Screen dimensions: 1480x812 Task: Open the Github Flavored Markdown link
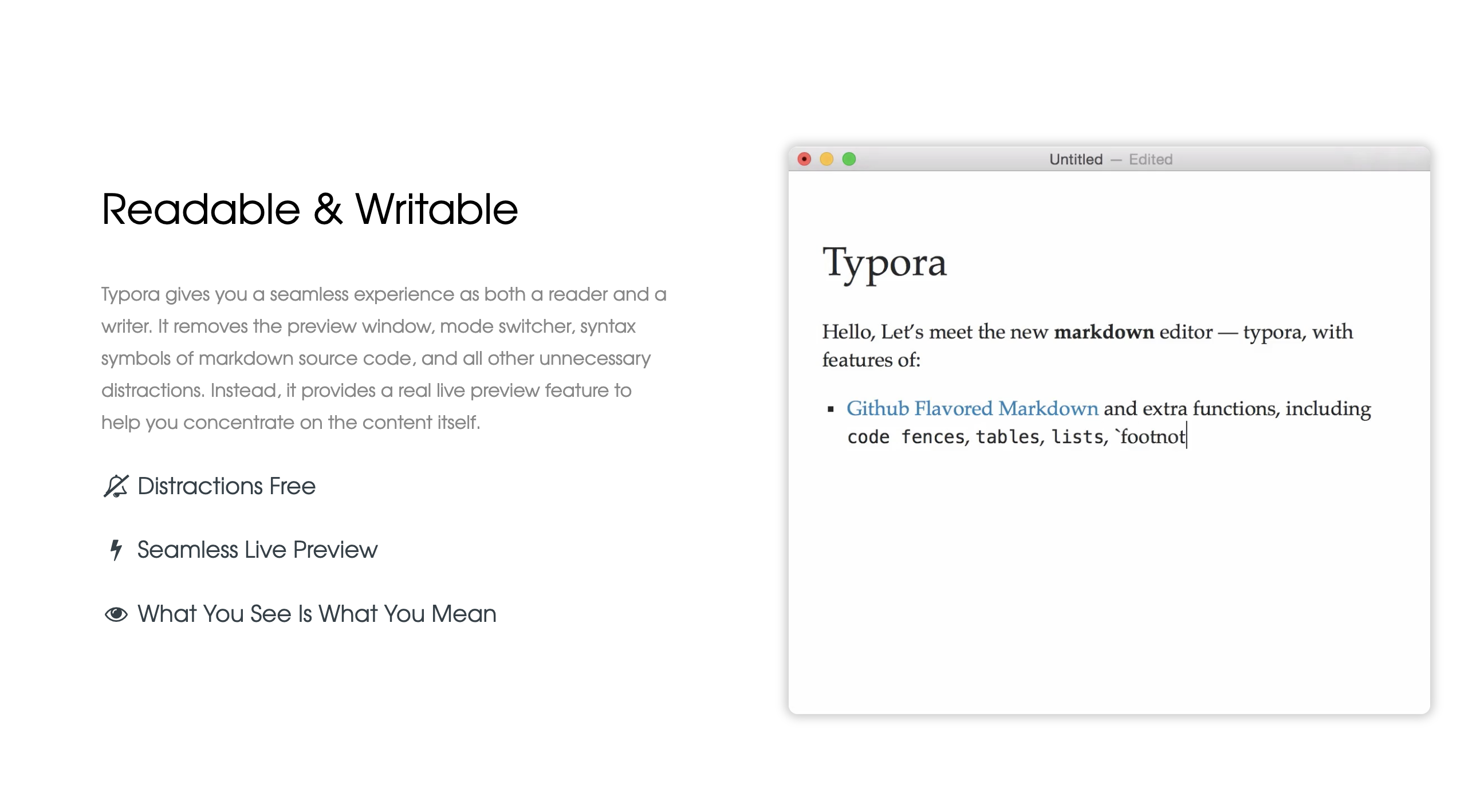[972, 408]
